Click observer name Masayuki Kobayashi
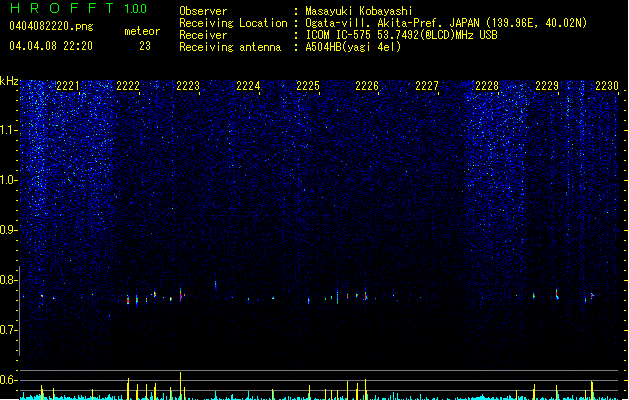Image resolution: width=629 pixels, height=400 pixels. (359, 11)
